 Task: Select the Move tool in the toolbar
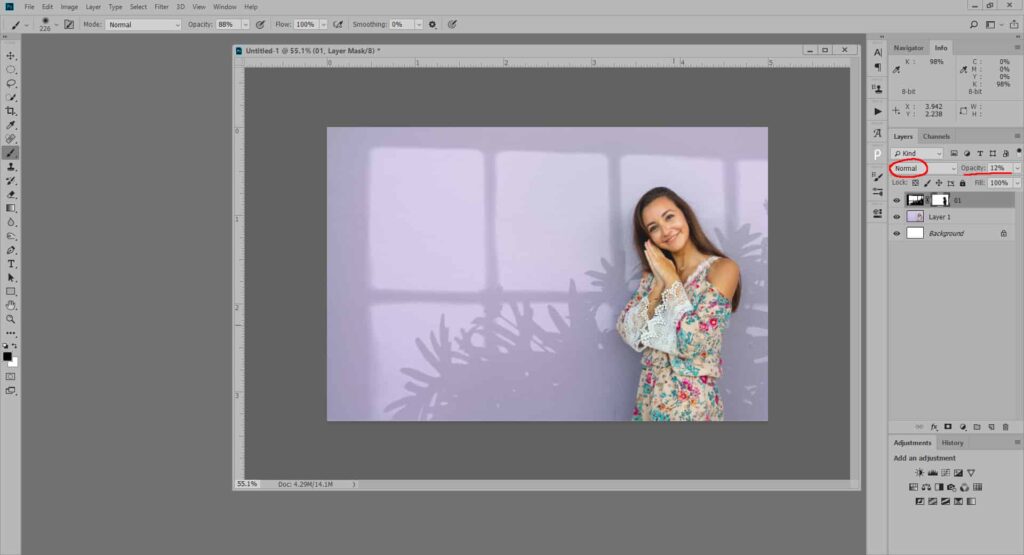pyautogui.click(x=11, y=56)
